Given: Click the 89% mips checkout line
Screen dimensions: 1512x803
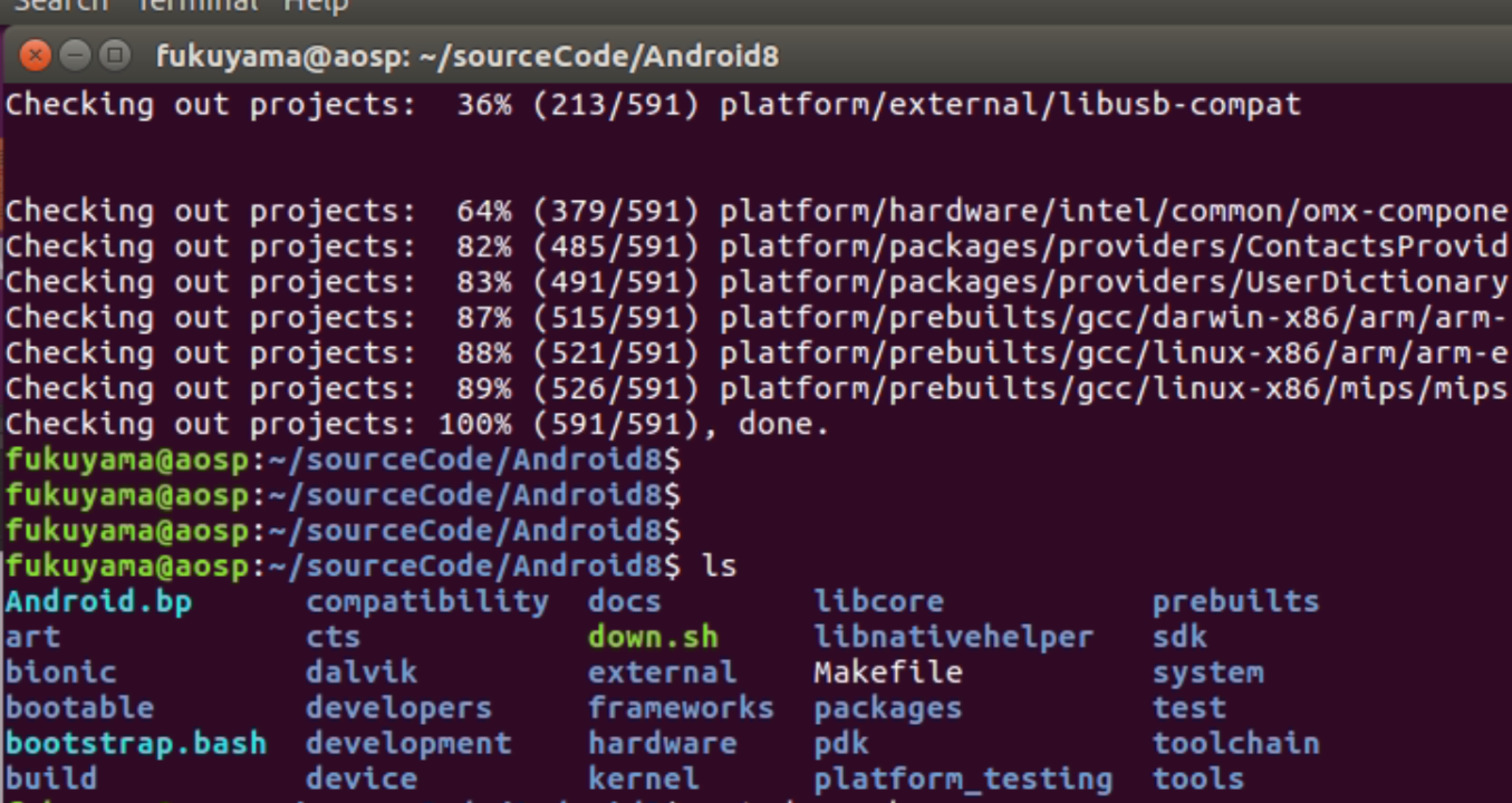Looking at the screenshot, I should click(756, 389).
